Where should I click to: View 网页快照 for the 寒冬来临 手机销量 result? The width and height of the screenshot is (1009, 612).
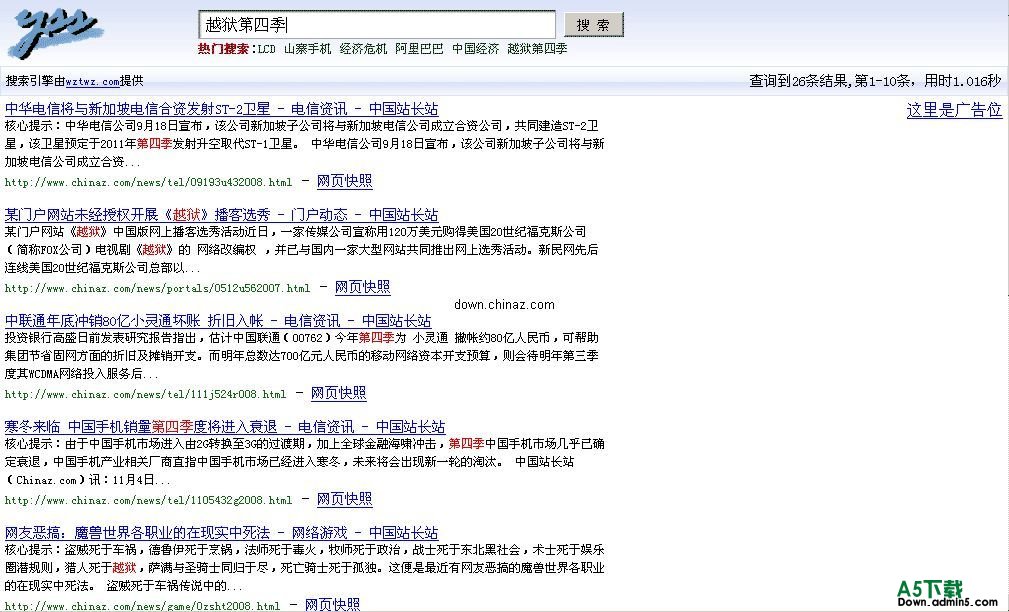click(x=344, y=499)
